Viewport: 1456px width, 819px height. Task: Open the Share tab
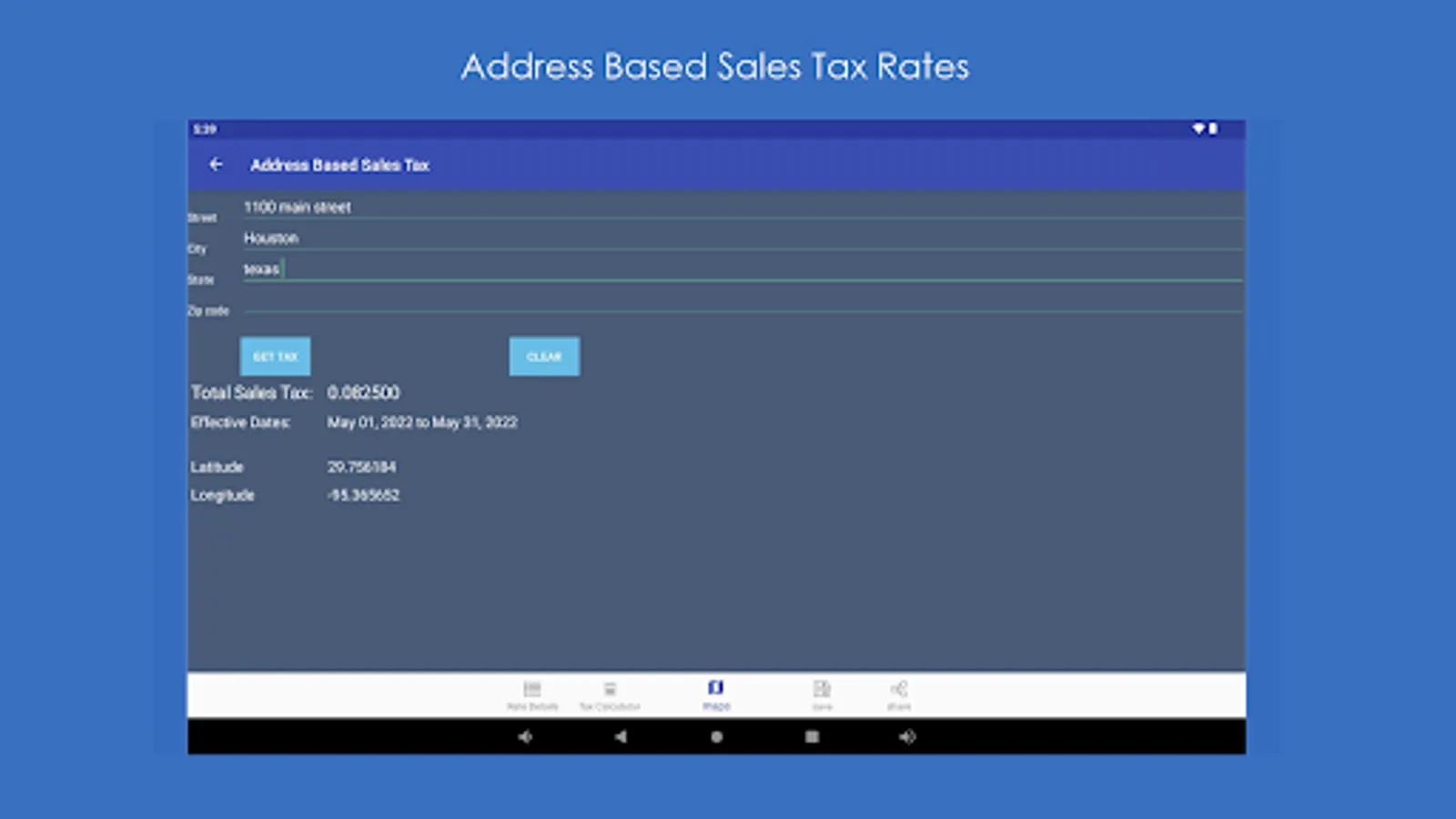(x=899, y=695)
